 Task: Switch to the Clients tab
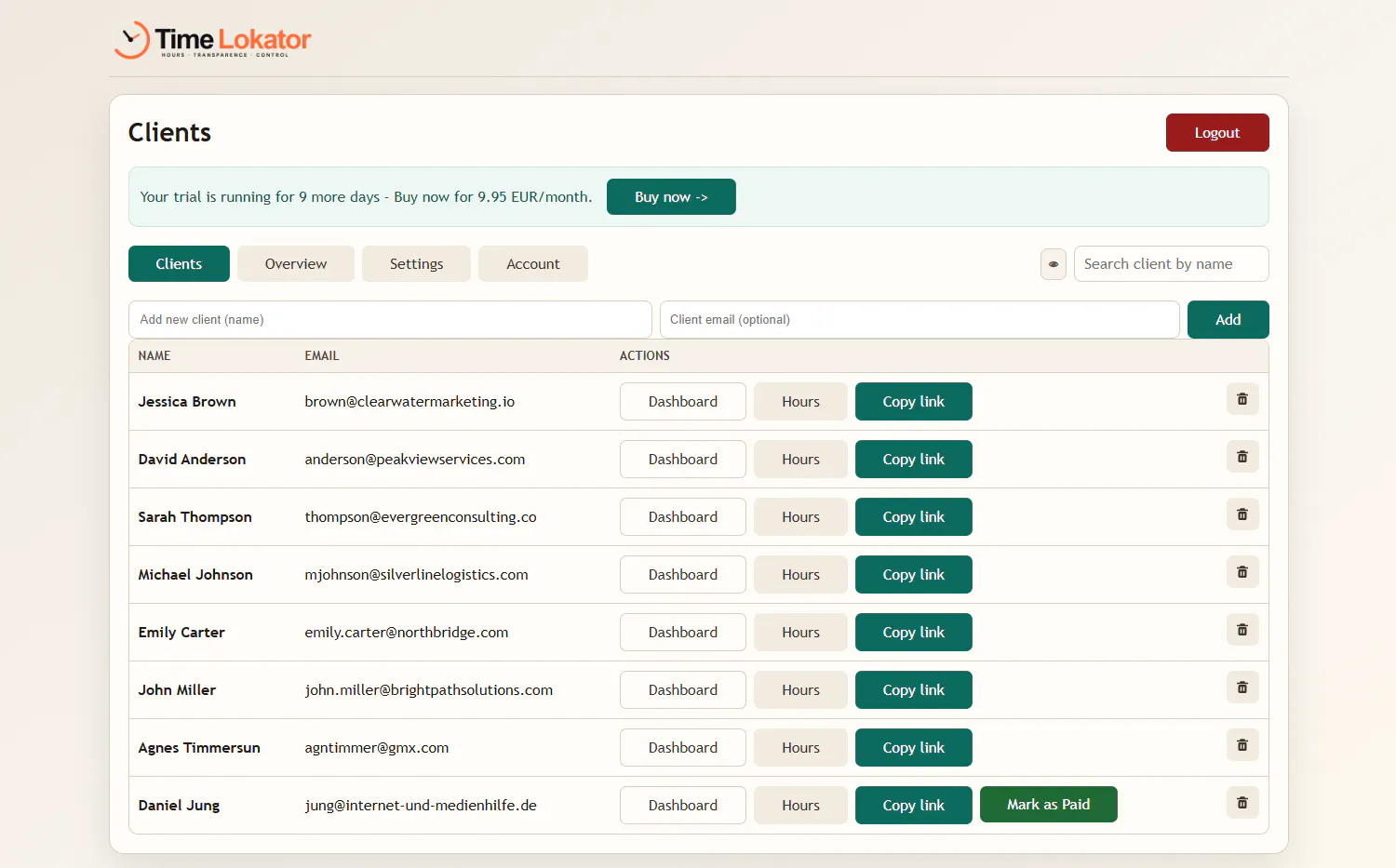coord(179,263)
